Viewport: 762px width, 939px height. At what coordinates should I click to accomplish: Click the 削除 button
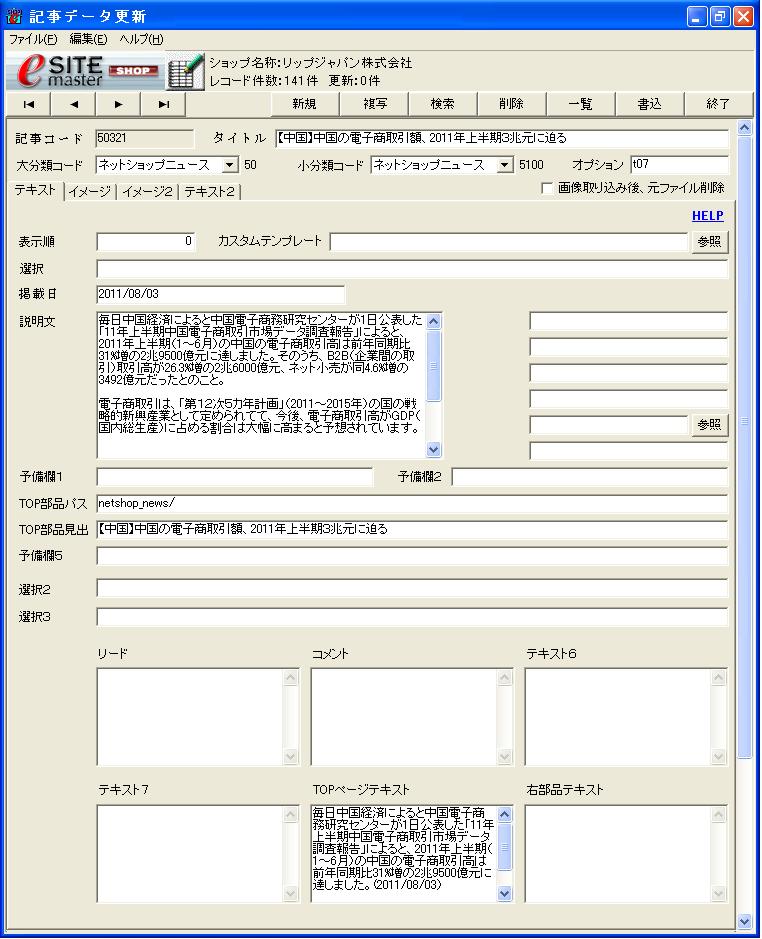pyautogui.click(x=512, y=104)
